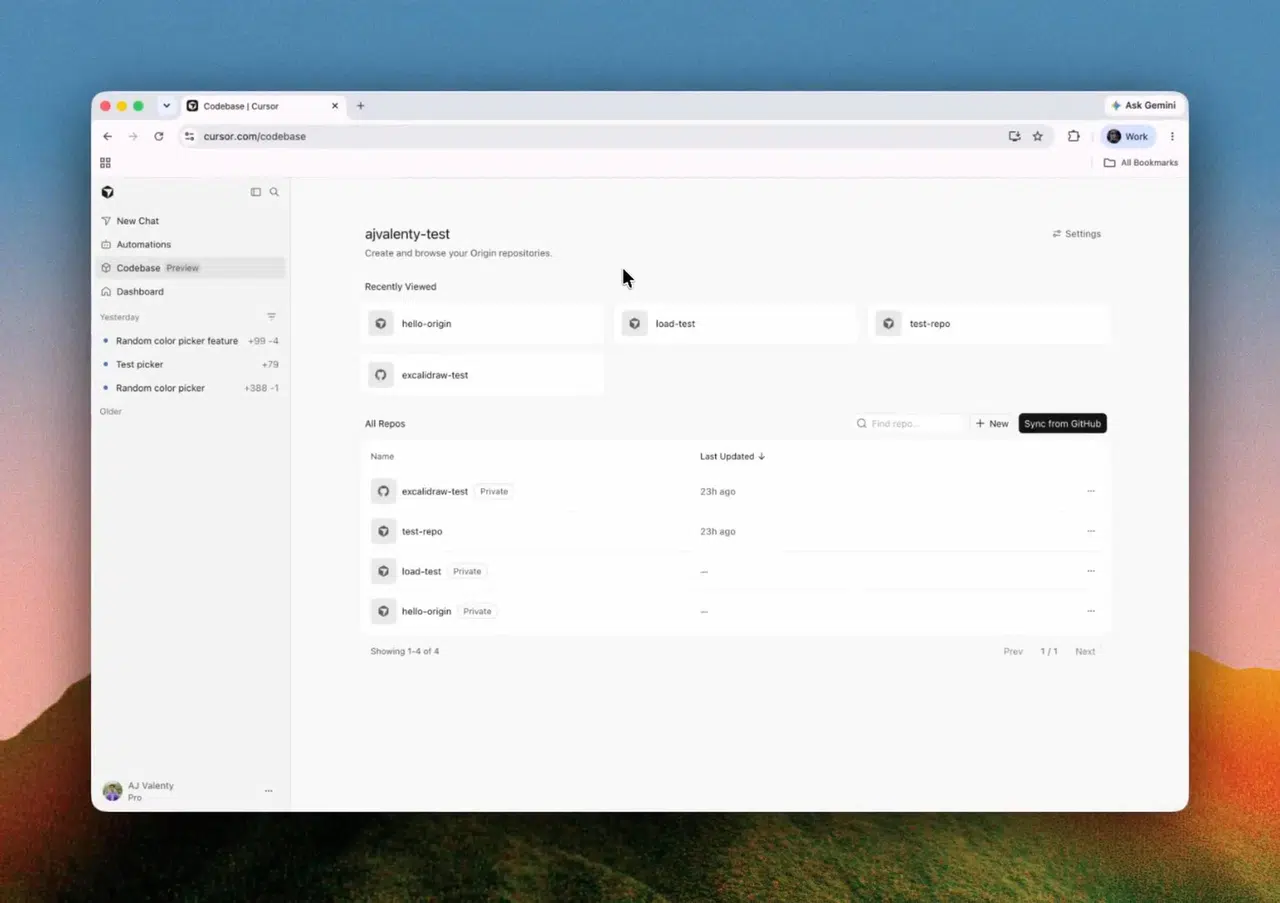
Task: Go to Automations in sidebar
Action: tap(190, 244)
